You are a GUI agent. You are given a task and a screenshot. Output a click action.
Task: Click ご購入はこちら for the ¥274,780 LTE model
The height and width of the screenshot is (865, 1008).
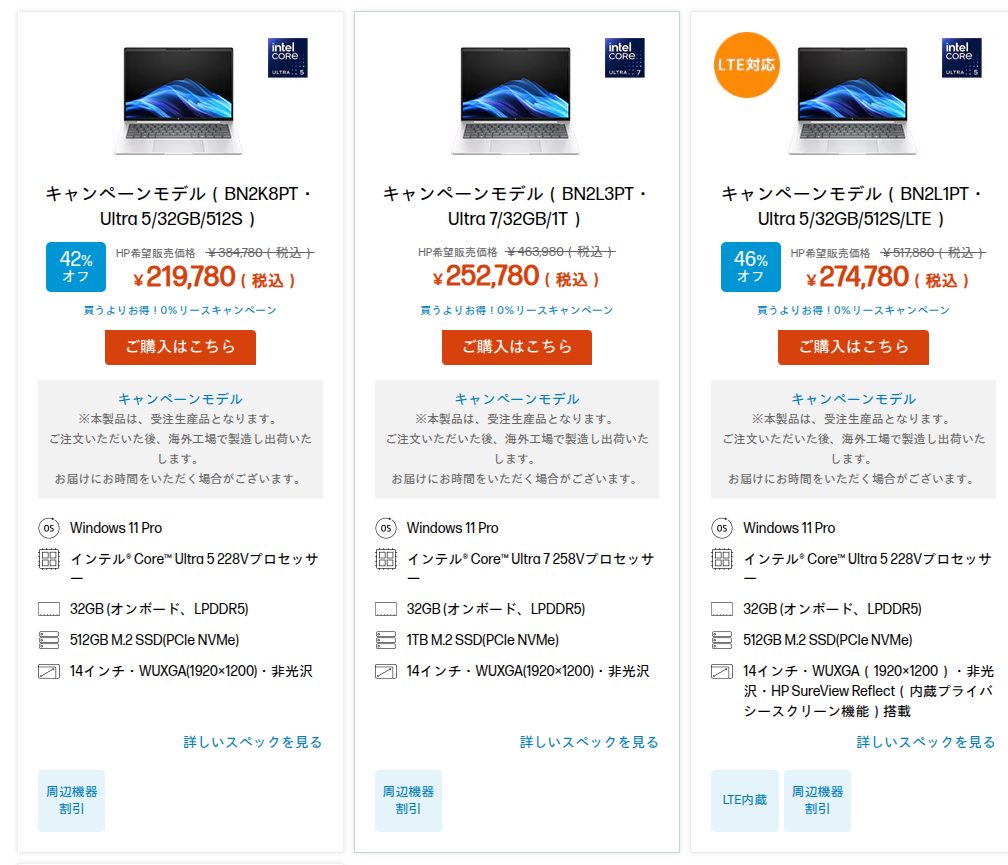[853, 347]
